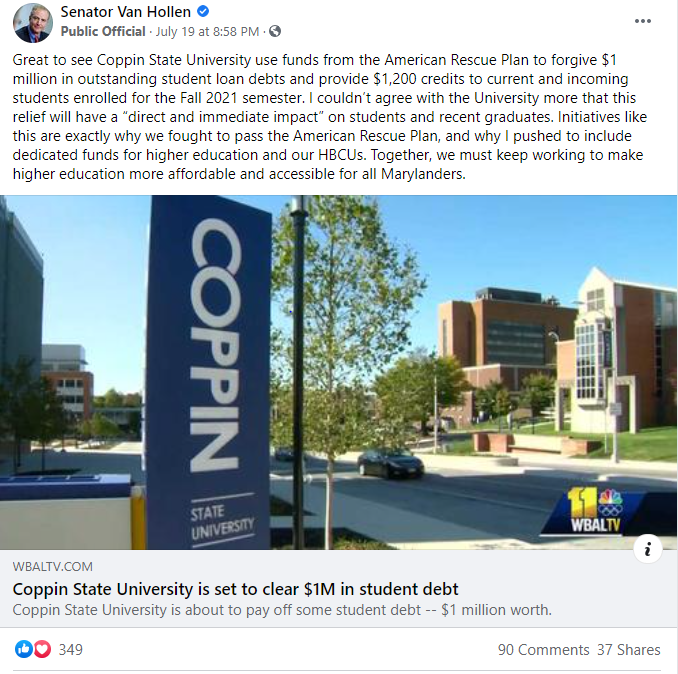Click the globe public audience icon
Screen dimensions: 678x674
click(275, 31)
